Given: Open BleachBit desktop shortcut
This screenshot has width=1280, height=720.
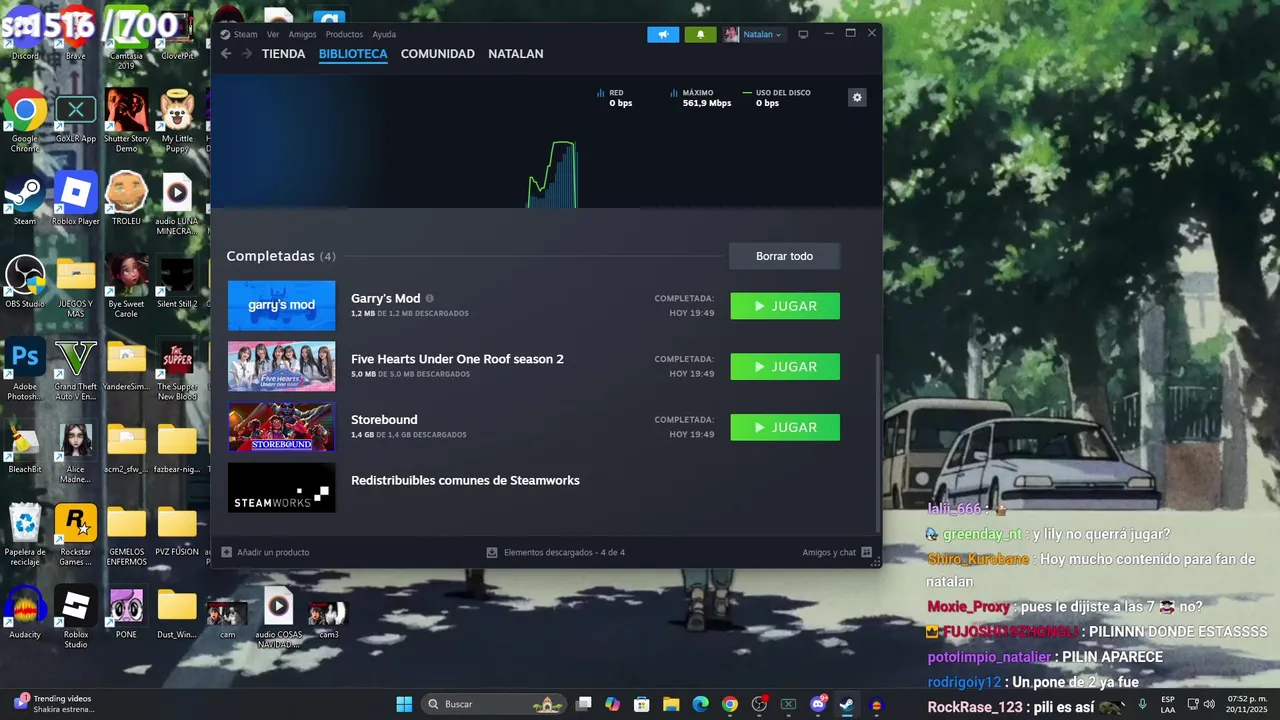Looking at the screenshot, I should click(25, 447).
